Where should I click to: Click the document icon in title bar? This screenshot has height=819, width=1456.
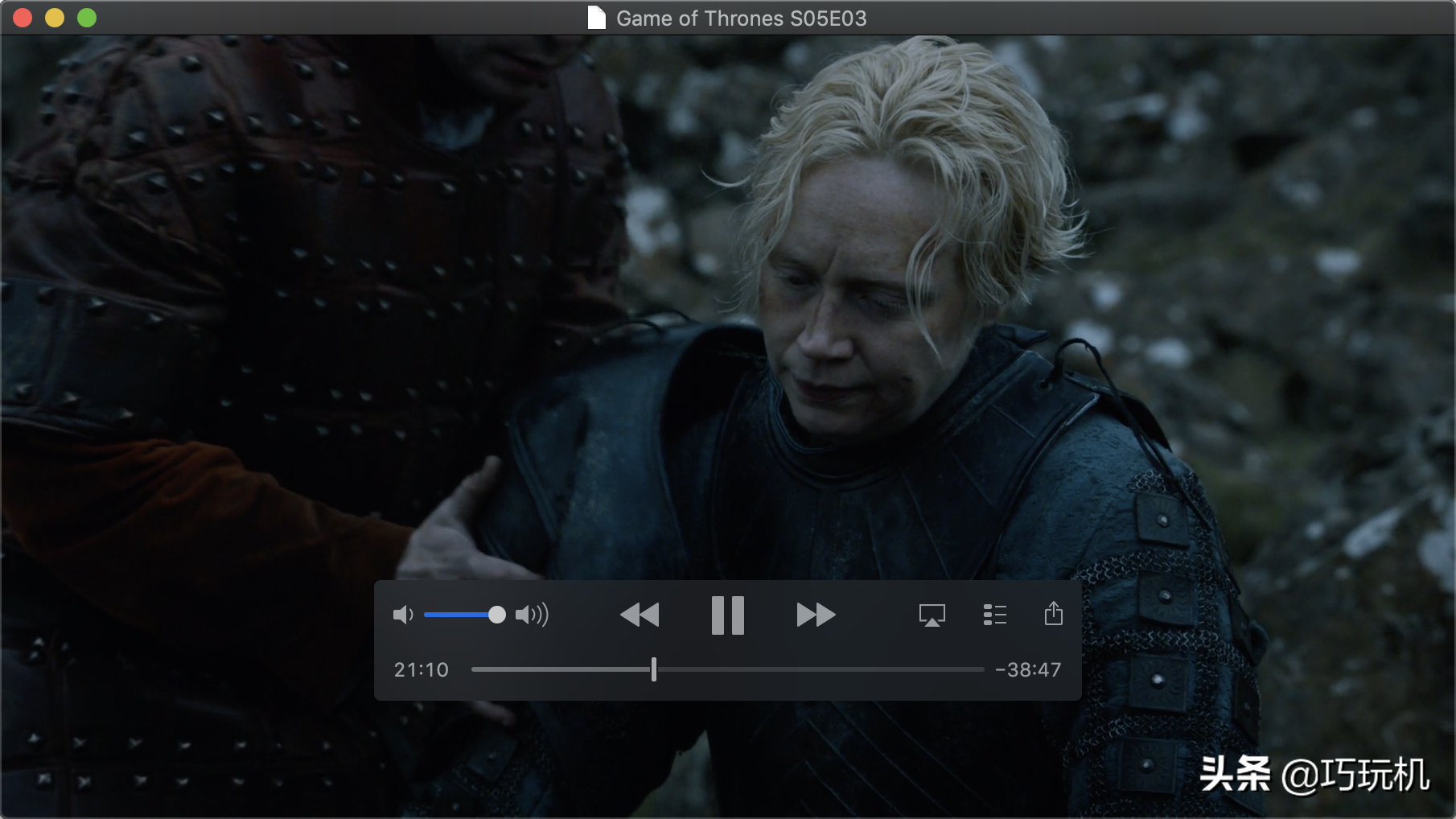(597, 18)
